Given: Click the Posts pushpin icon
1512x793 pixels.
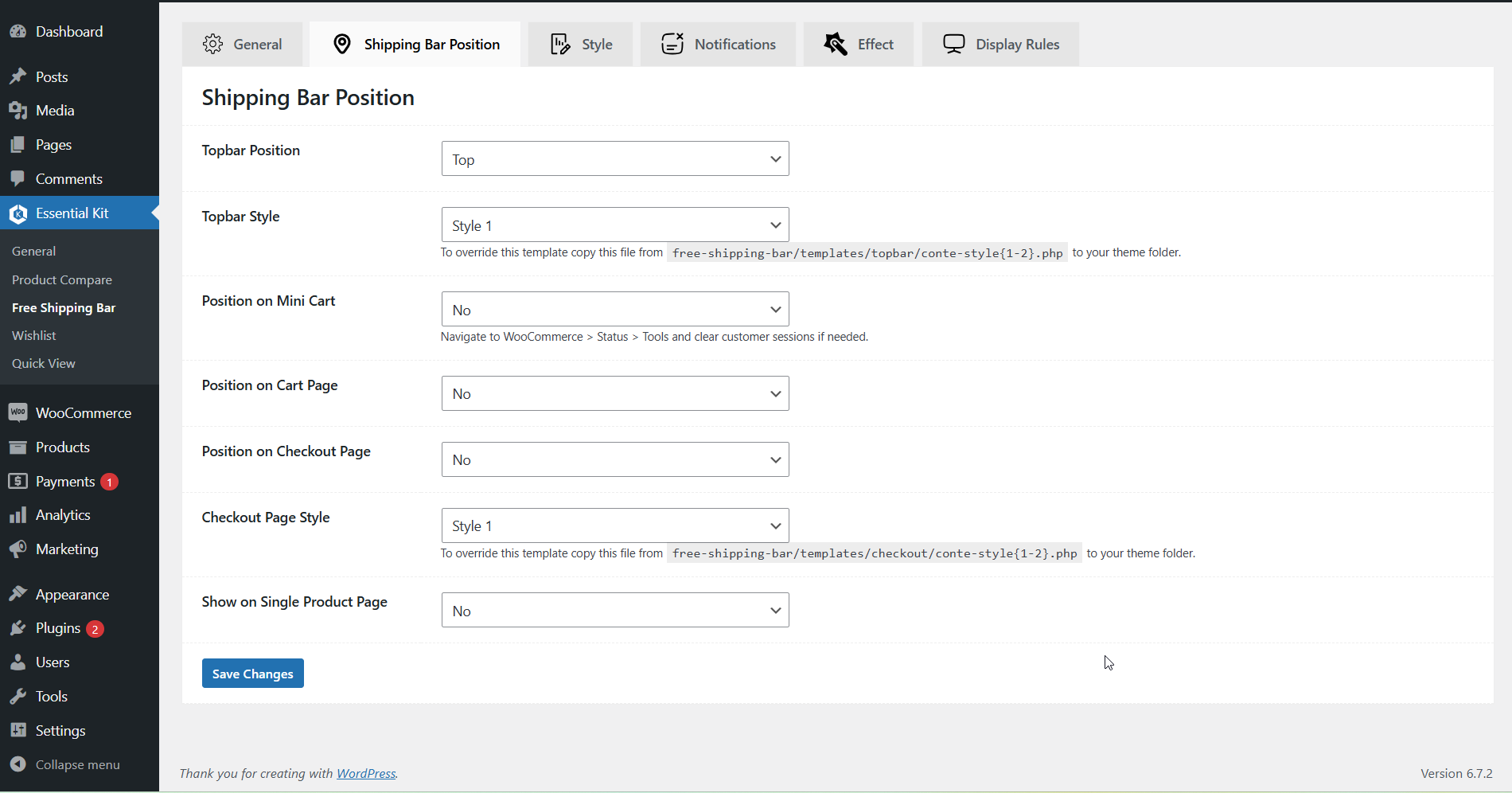Looking at the screenshot, I should 18,76.
